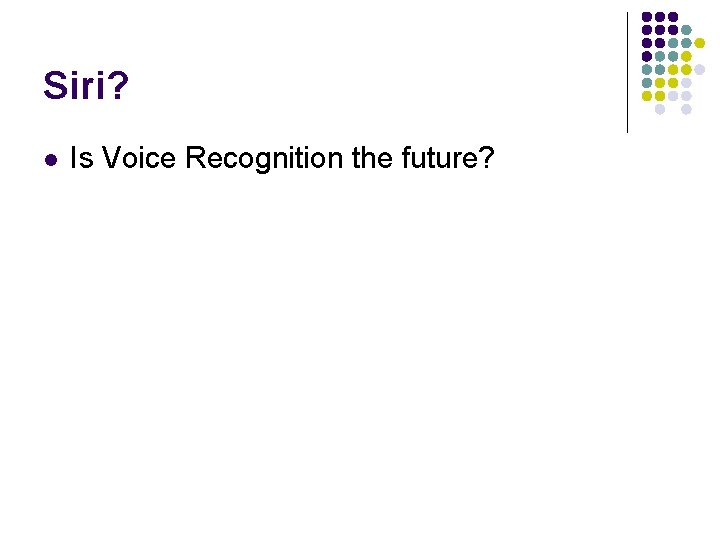Click the lavender dot at fifth row's far right
Screen dimensions: 720x540
point(700,70)
